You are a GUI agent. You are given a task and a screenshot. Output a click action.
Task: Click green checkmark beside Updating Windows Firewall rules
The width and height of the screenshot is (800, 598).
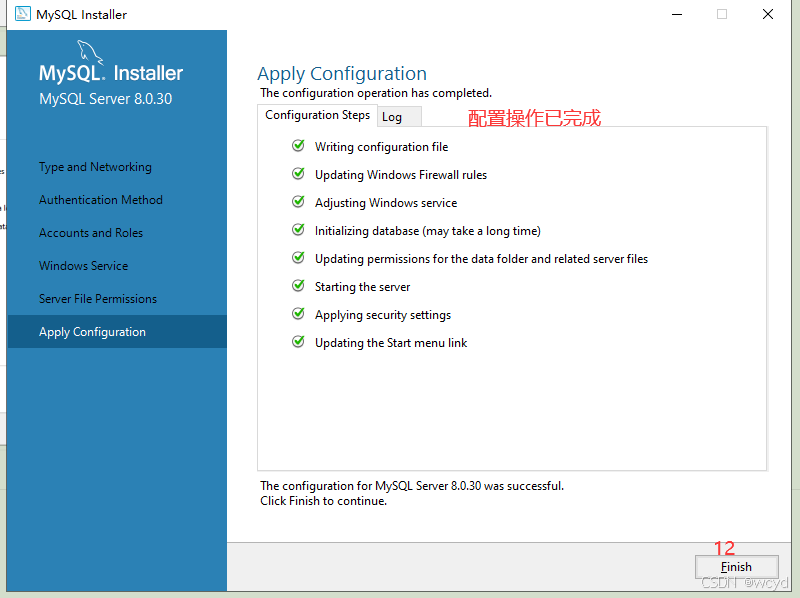coord(298,174)
